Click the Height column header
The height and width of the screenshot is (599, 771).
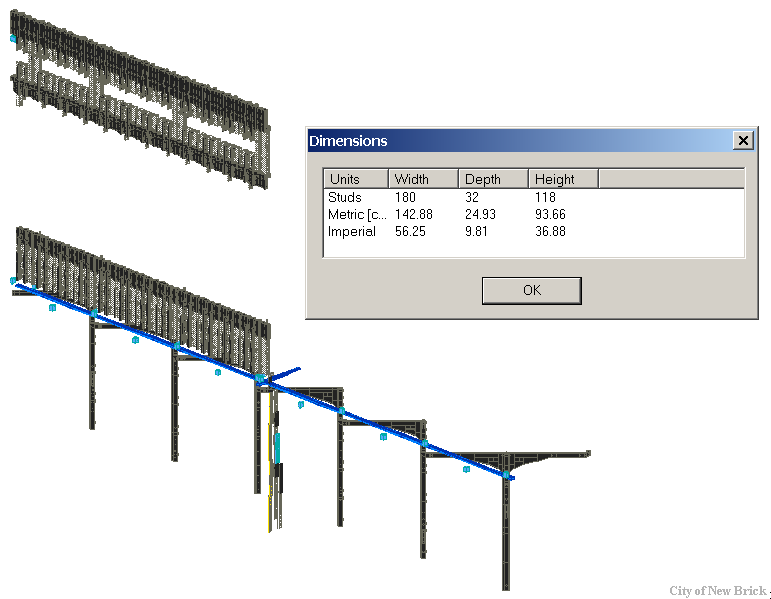pyautogui.click(x=563, y=179)
